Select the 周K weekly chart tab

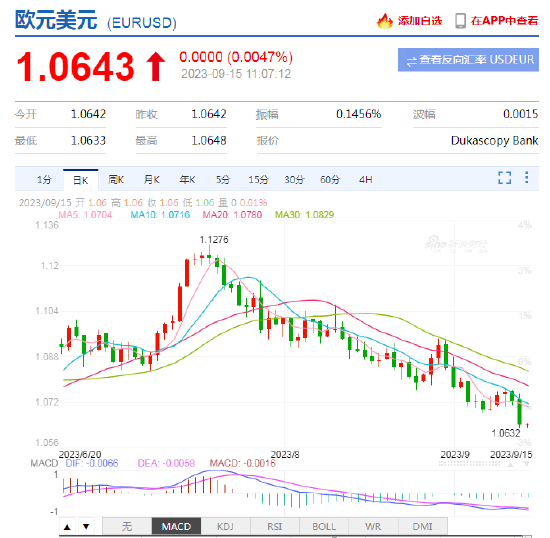point(116,180)
